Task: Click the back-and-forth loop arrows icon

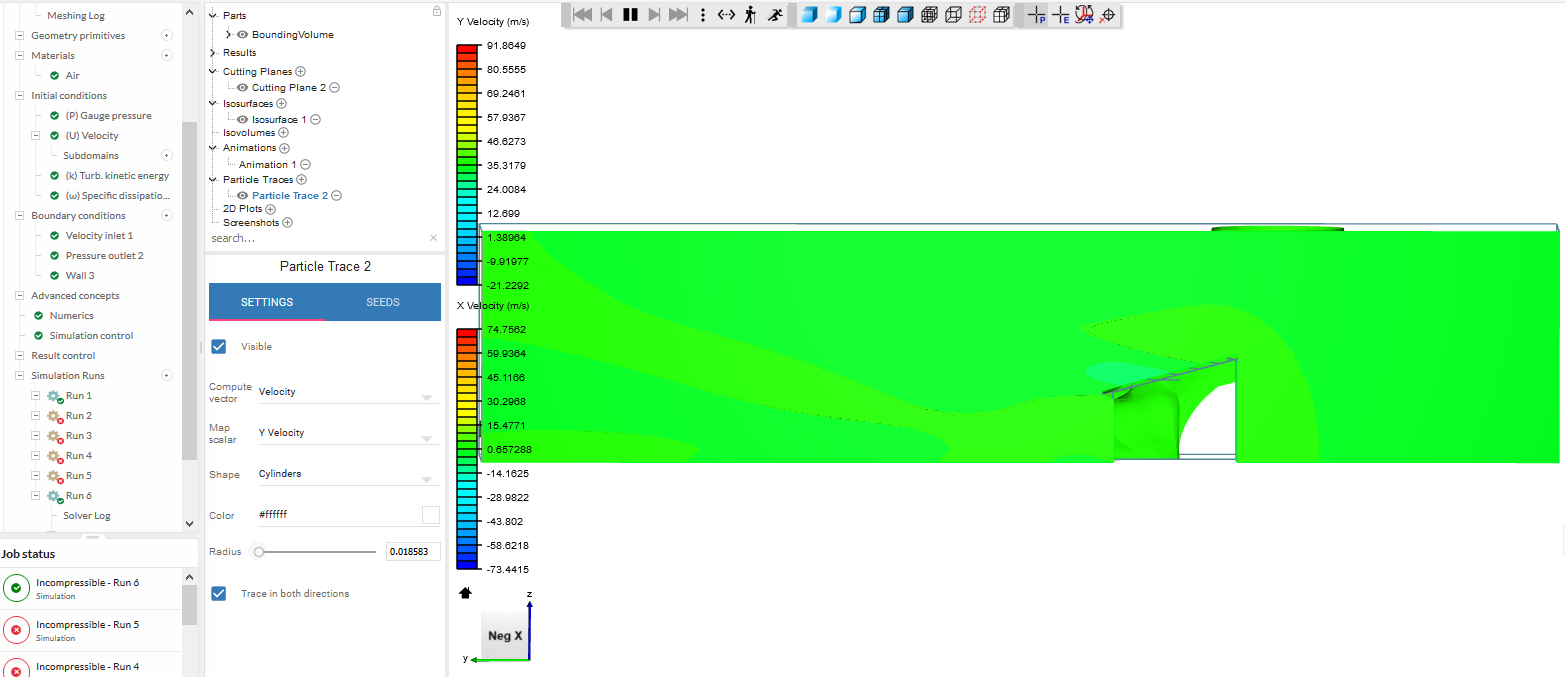Action: (727, 15)
